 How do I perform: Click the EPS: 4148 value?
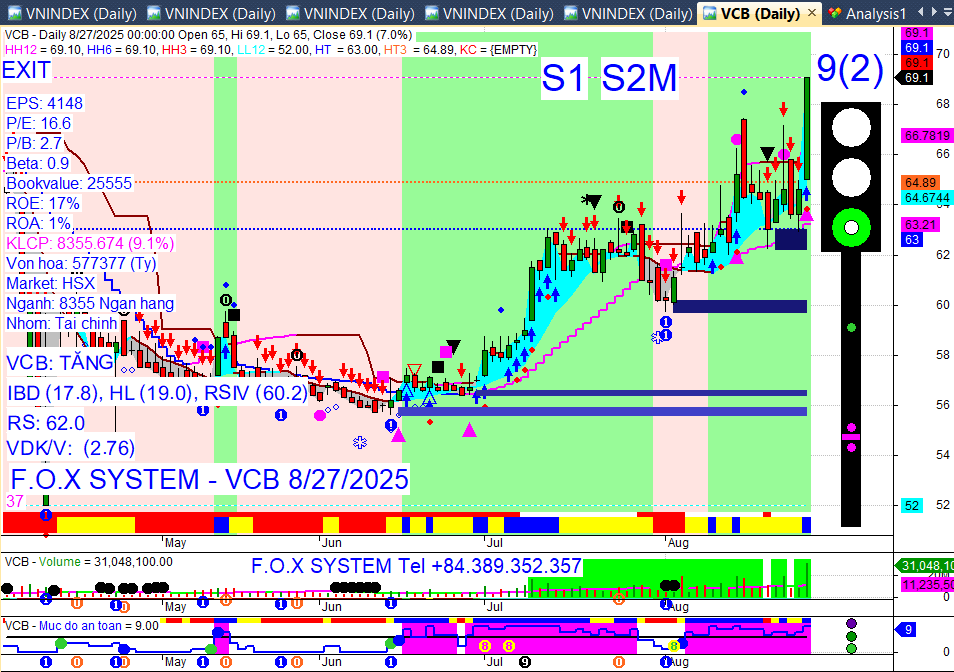tap(44, 103)
